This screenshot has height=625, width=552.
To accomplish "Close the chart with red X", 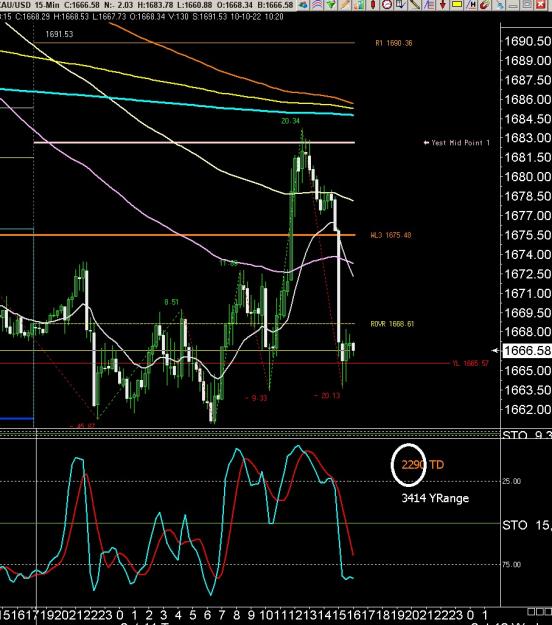I will point(540,4).
